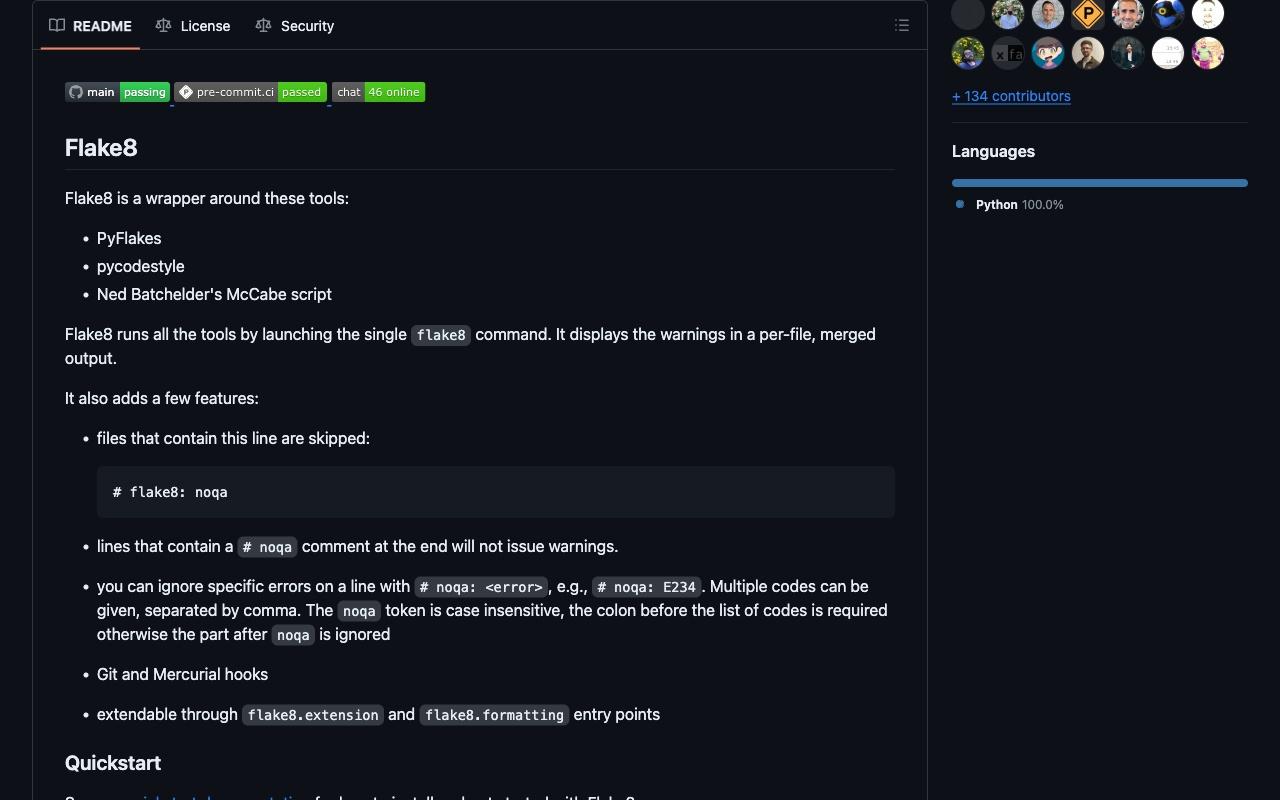Click the blue Python language bar

click(1100, 183)
